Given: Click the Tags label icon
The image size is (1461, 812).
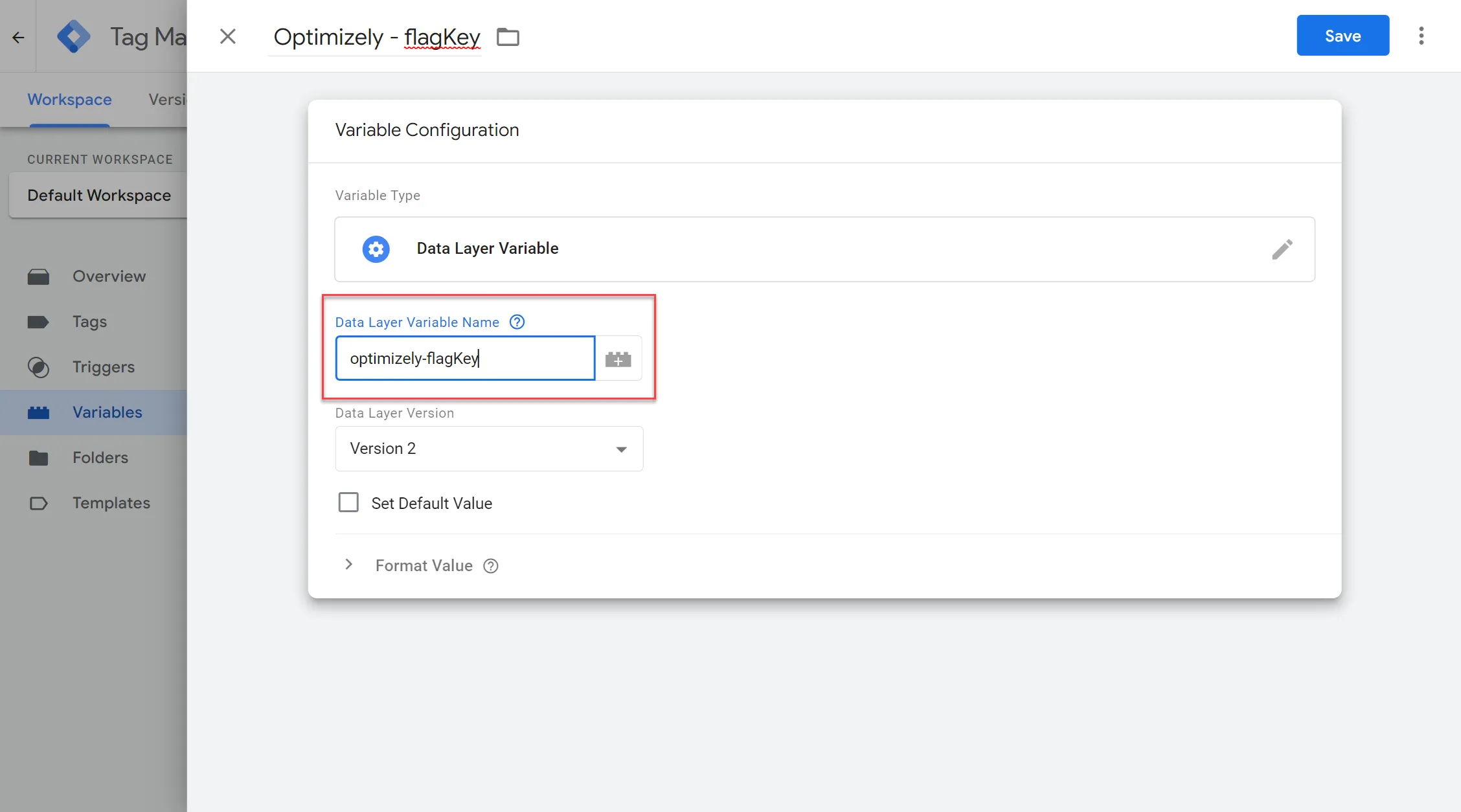Looking at the screenshot, I should (x=38, y=322).
